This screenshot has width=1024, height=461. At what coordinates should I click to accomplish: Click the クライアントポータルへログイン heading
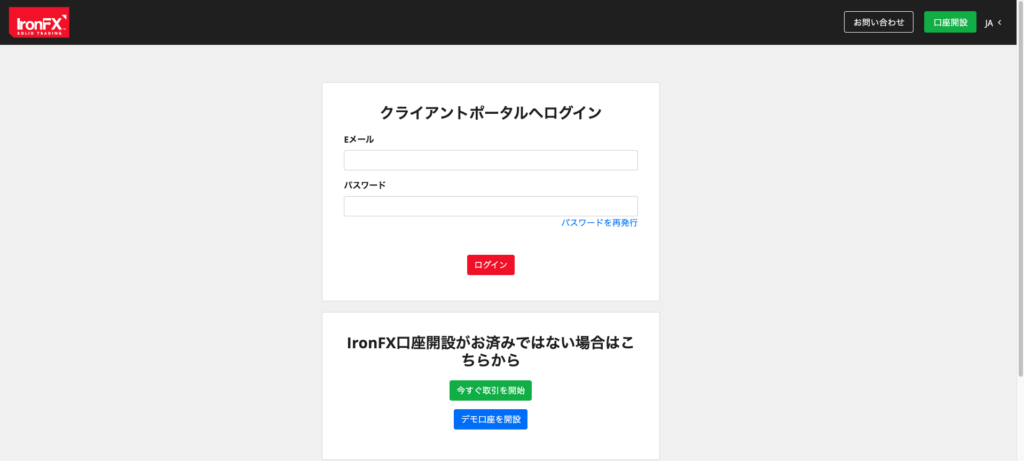pyautogui.click(x=490, y=113)
